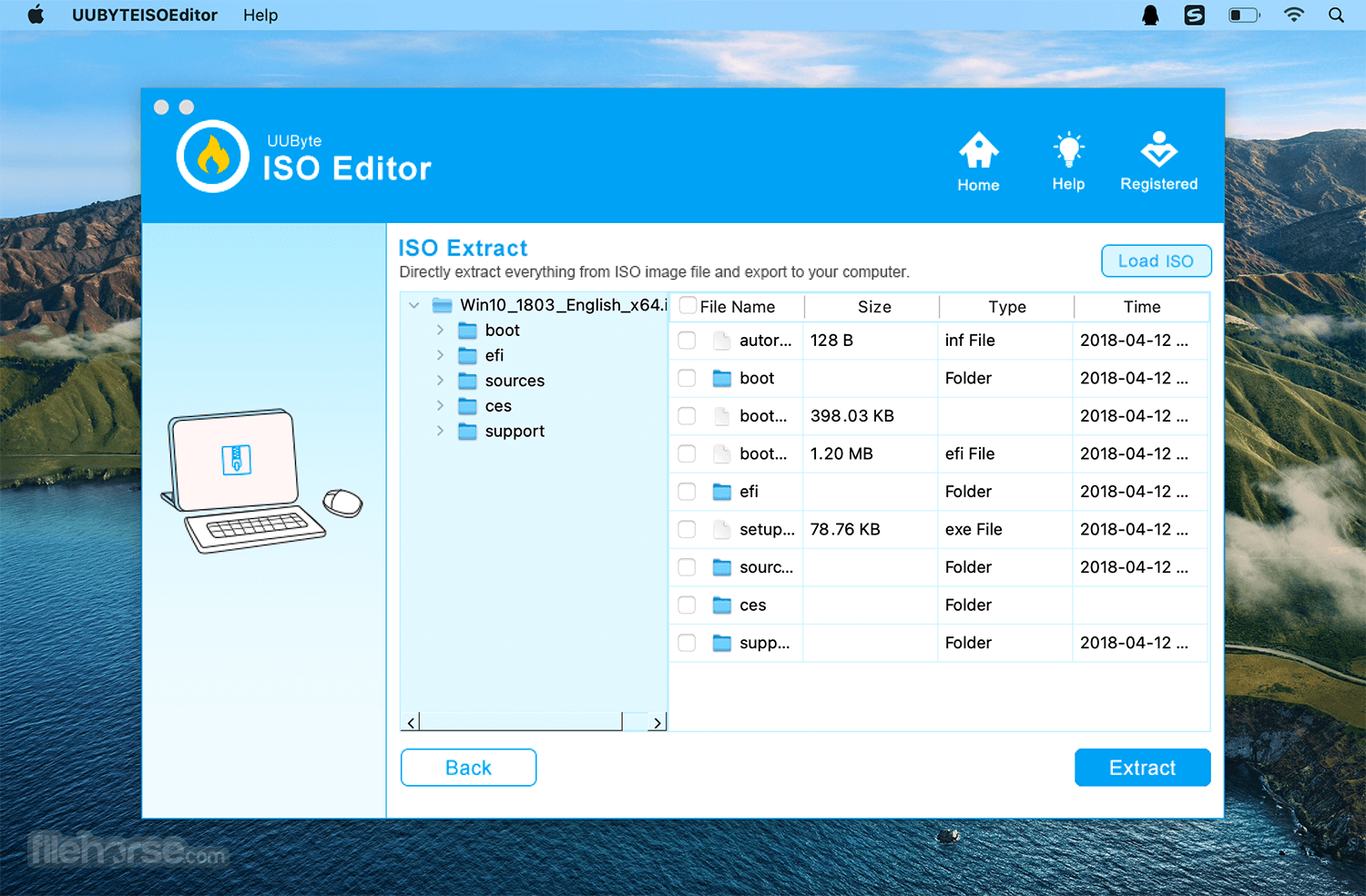Click the '78.76 KB' size cell
The image size is (1366, 896).
pyautogui.click(x=845, y=529)
